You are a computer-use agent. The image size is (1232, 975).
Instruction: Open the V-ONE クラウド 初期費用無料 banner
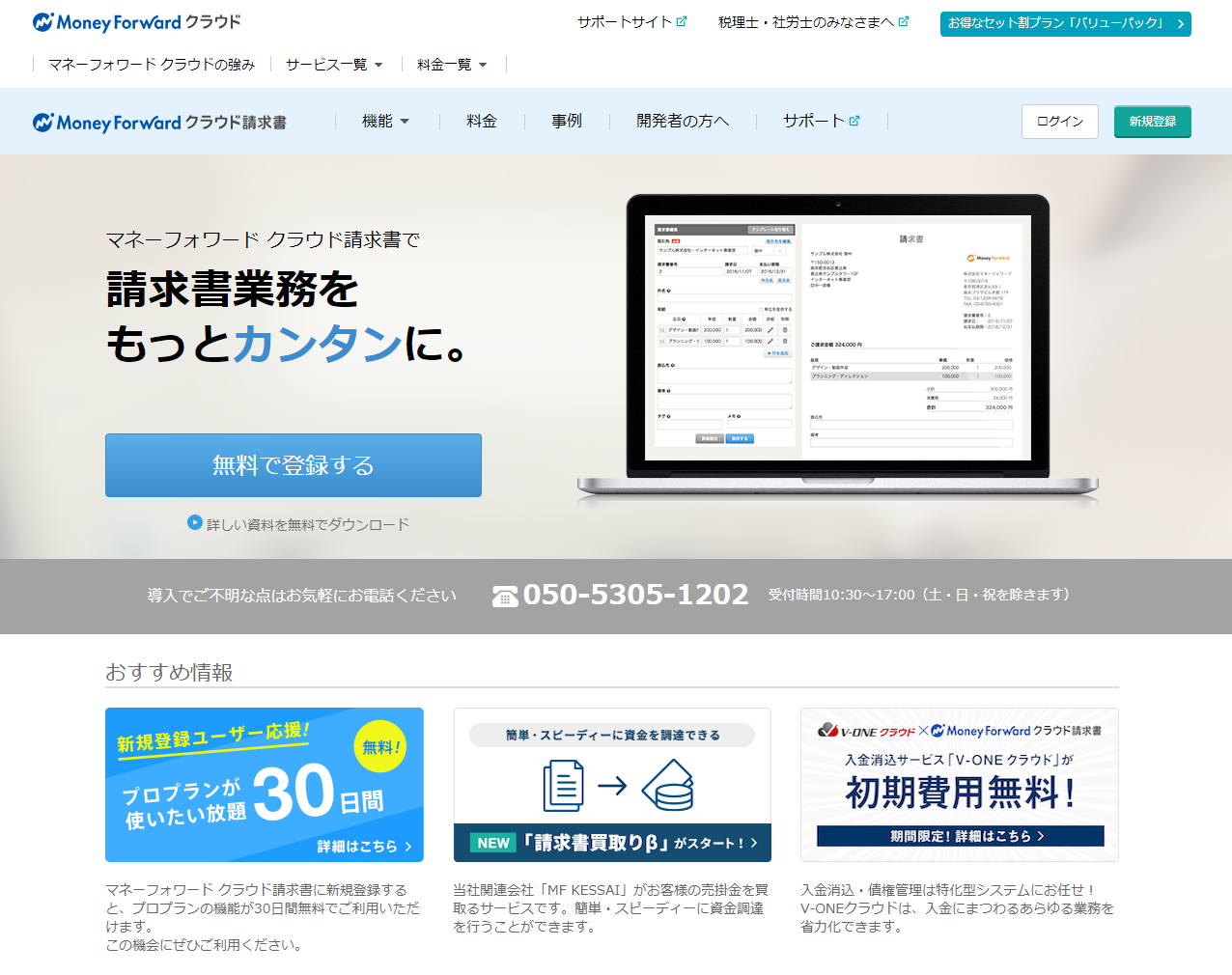pos(959,784)
